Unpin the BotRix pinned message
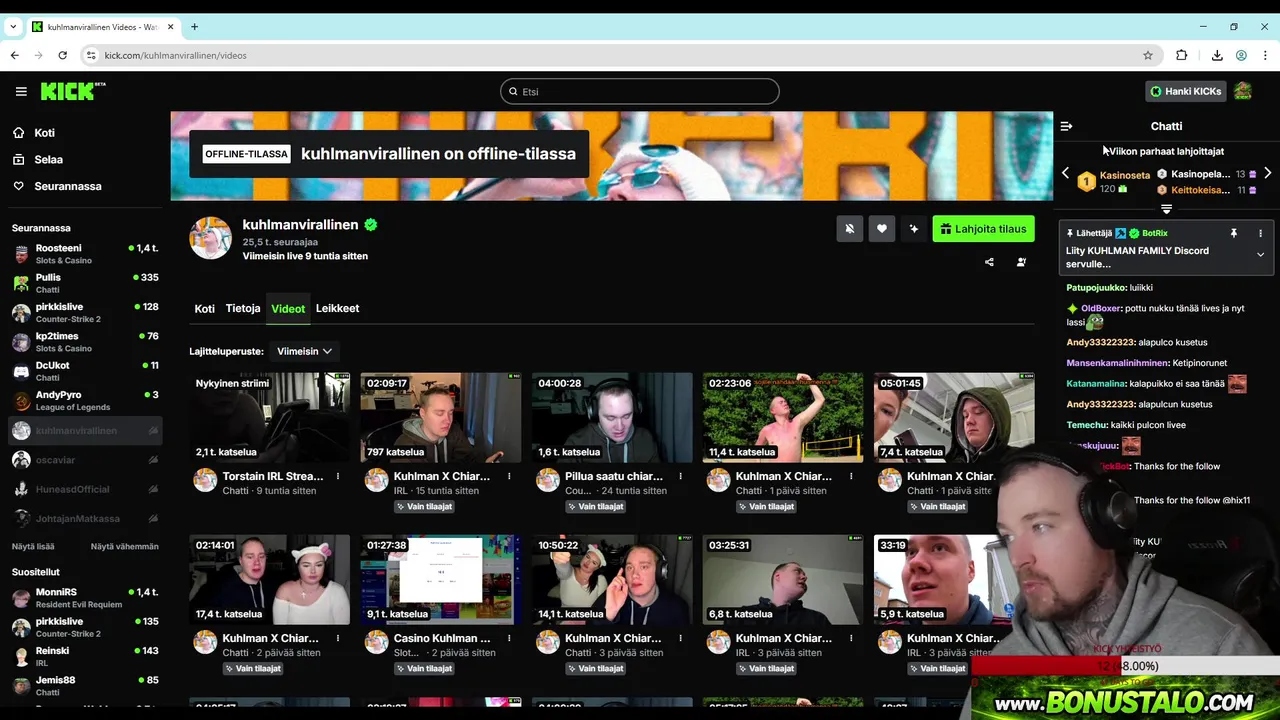This screenshot has width=1280, height=720. (1234, 233)
